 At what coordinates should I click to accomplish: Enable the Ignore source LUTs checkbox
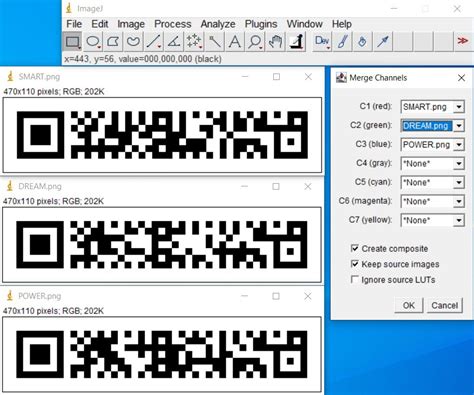[355, 279]
